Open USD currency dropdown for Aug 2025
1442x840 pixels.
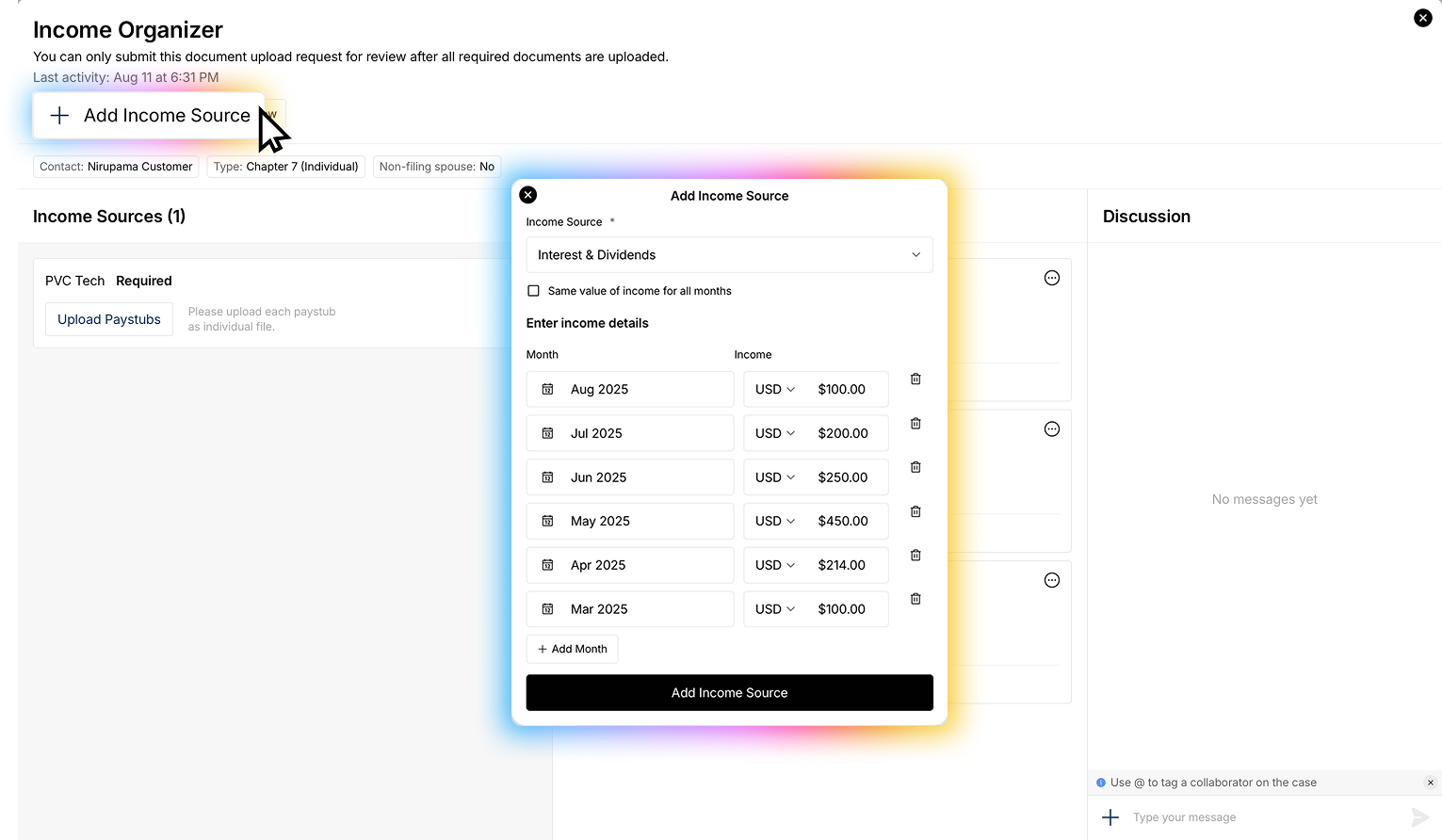pos(775,389)
